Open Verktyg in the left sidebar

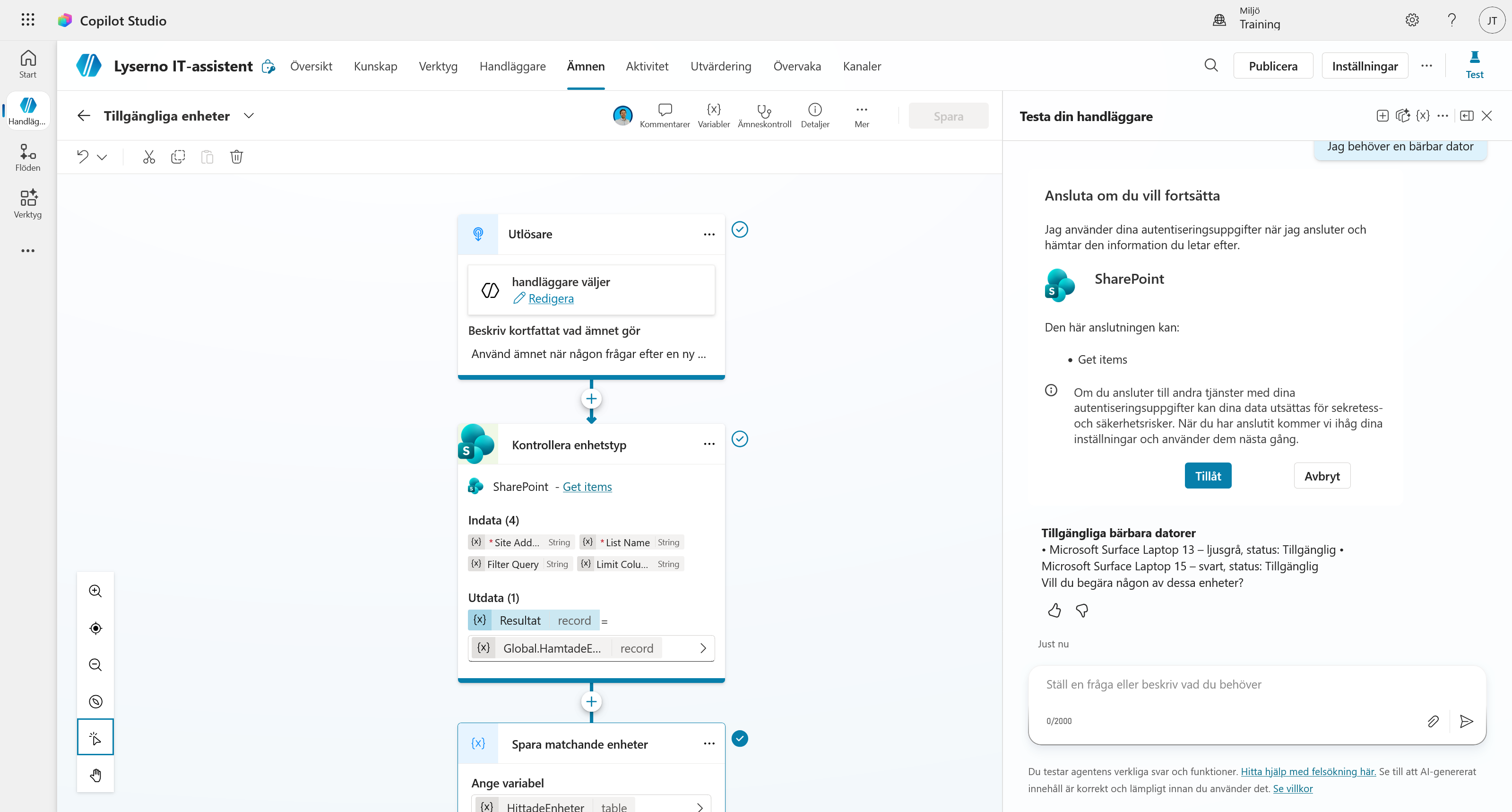tap(27, 204)
